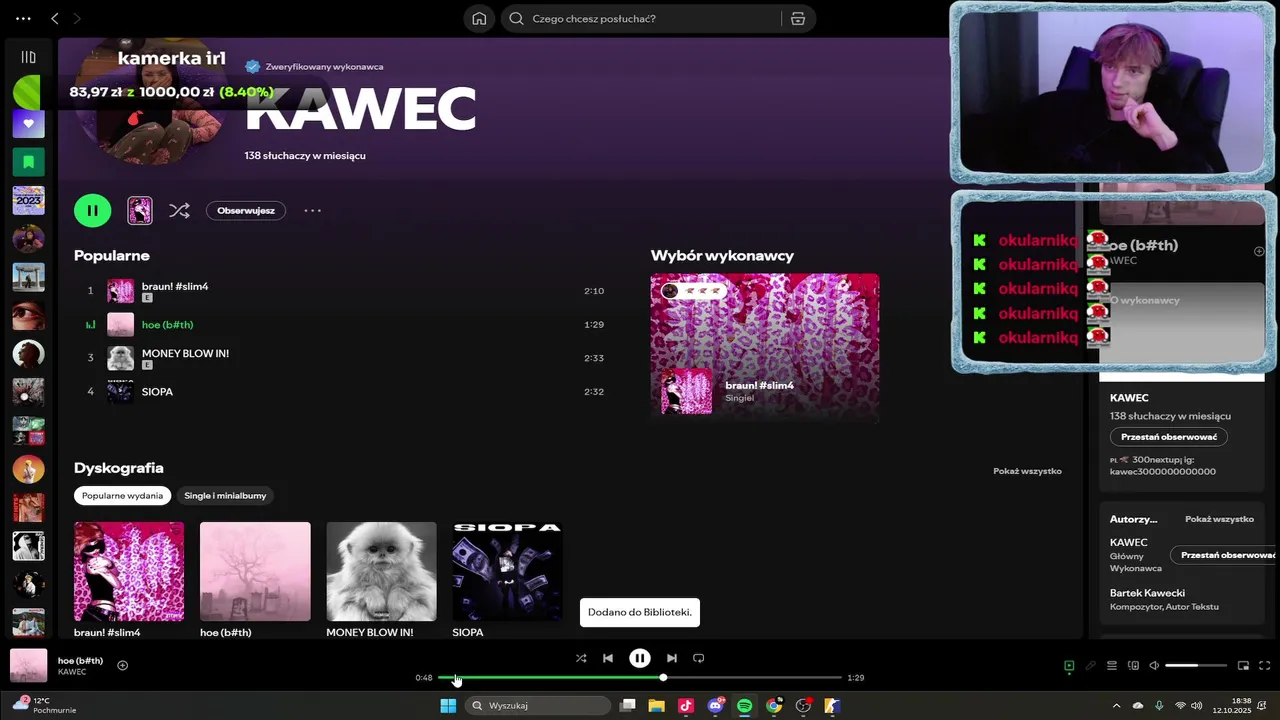Screen dimensions: 1280x720
Task: Open the Wybór wykonawcy 'braun! #slim4' Singiel card
Action: (x=765, y=345)
